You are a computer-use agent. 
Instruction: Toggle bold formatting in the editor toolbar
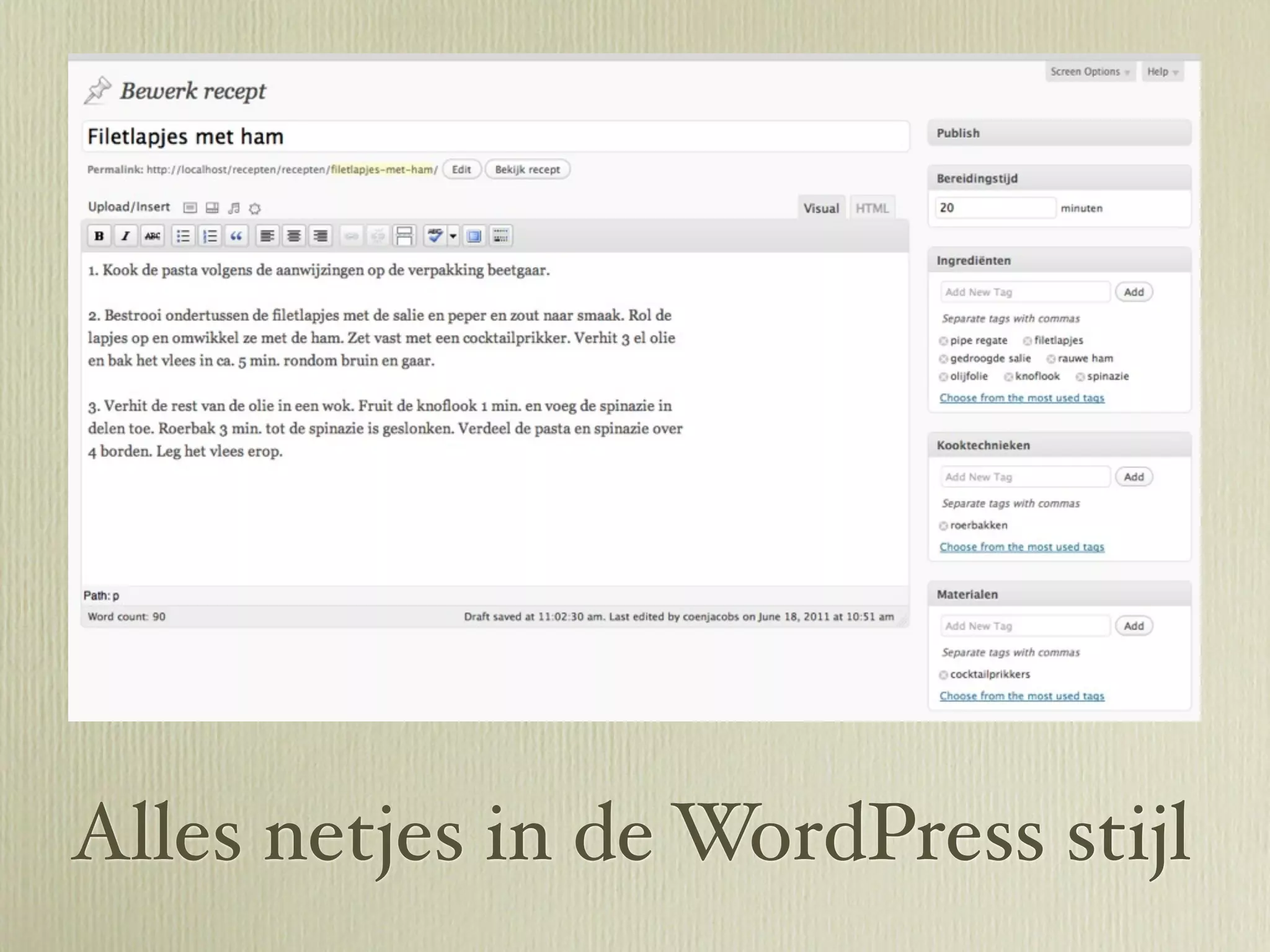99,236
